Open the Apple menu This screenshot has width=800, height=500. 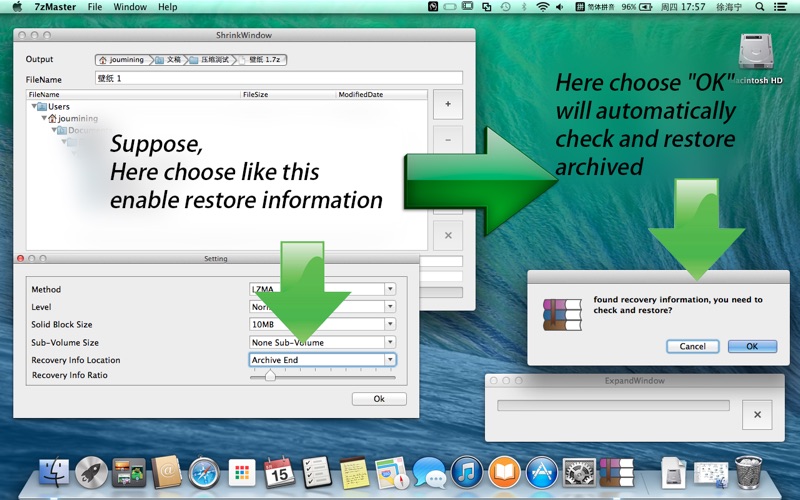17,7
